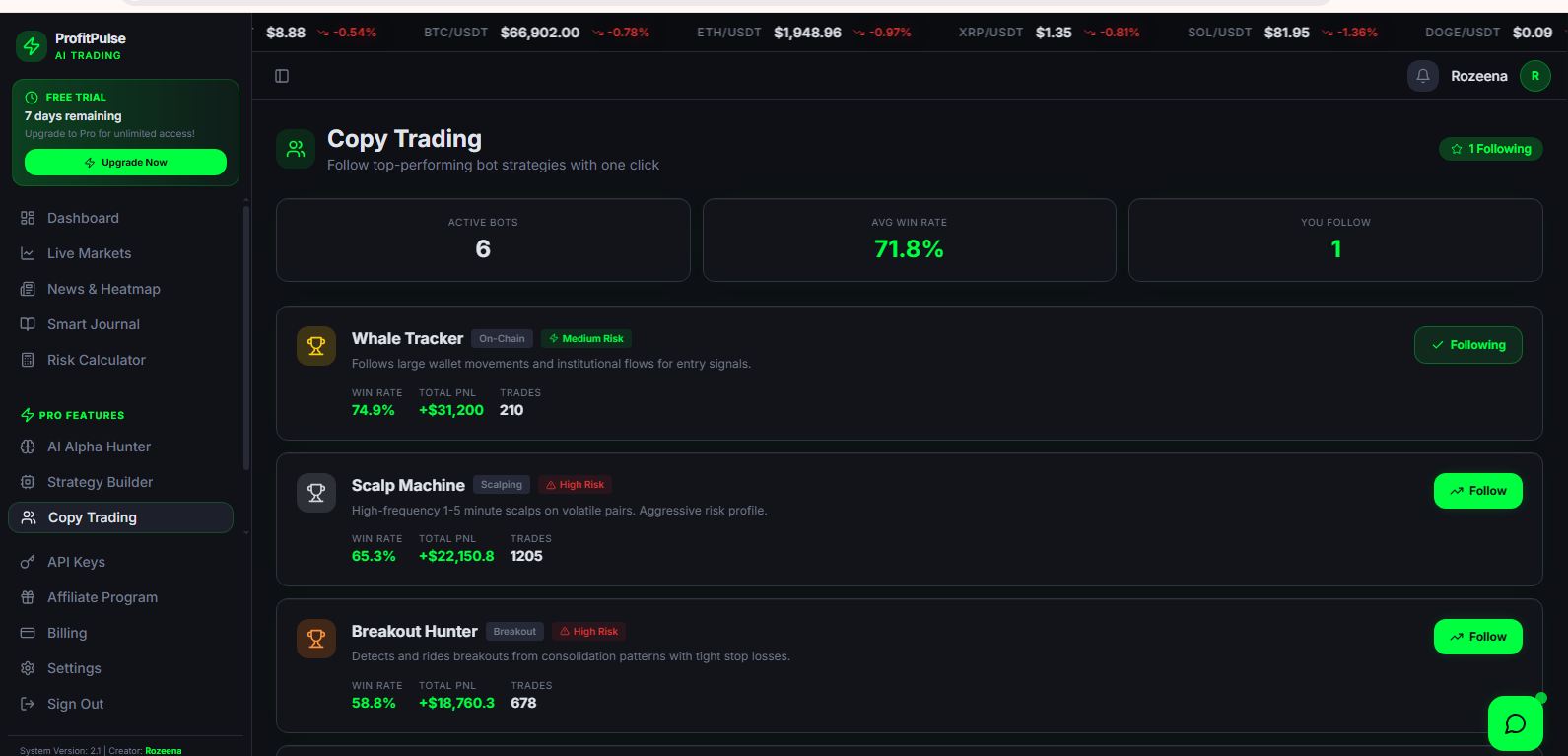Click the Smart Journal book icon
1568x756 pixels.
pos(28,324)
